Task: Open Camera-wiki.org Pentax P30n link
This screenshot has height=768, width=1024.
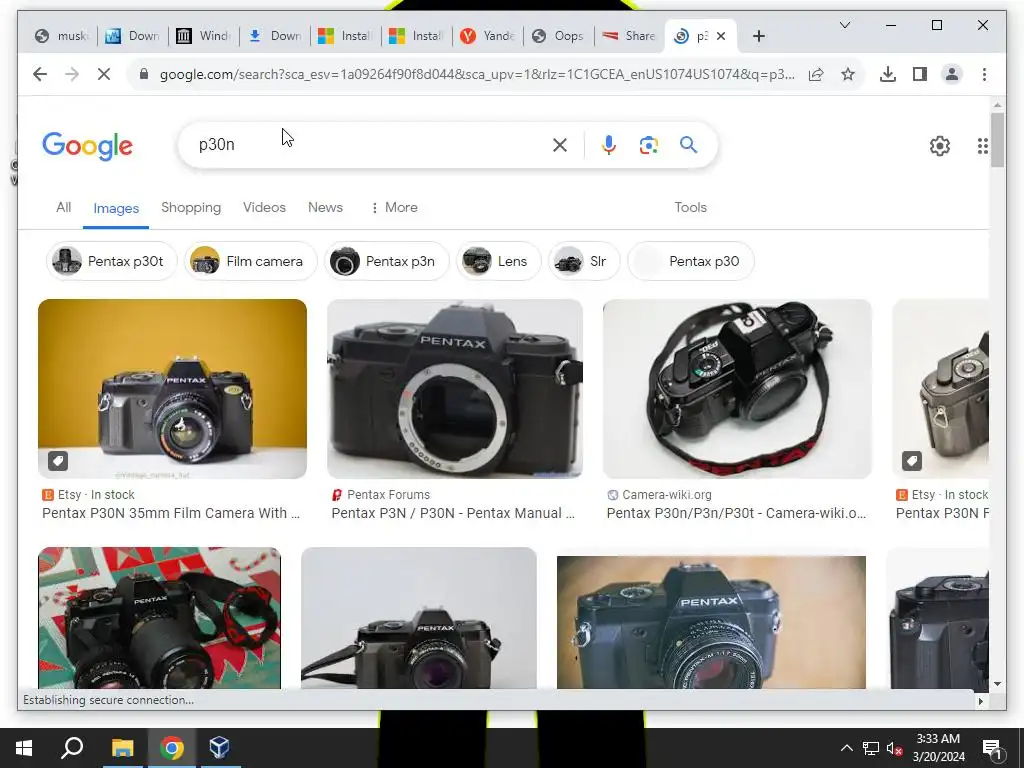Action: pyautogui.click(x=737, y=513)
